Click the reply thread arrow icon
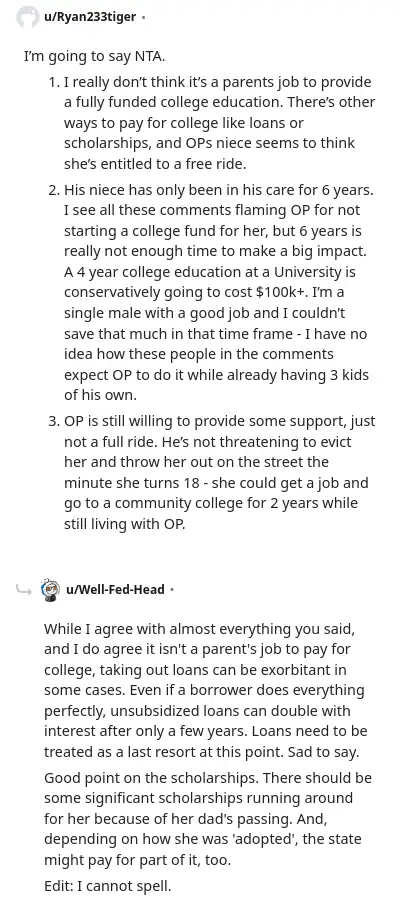 24,589
